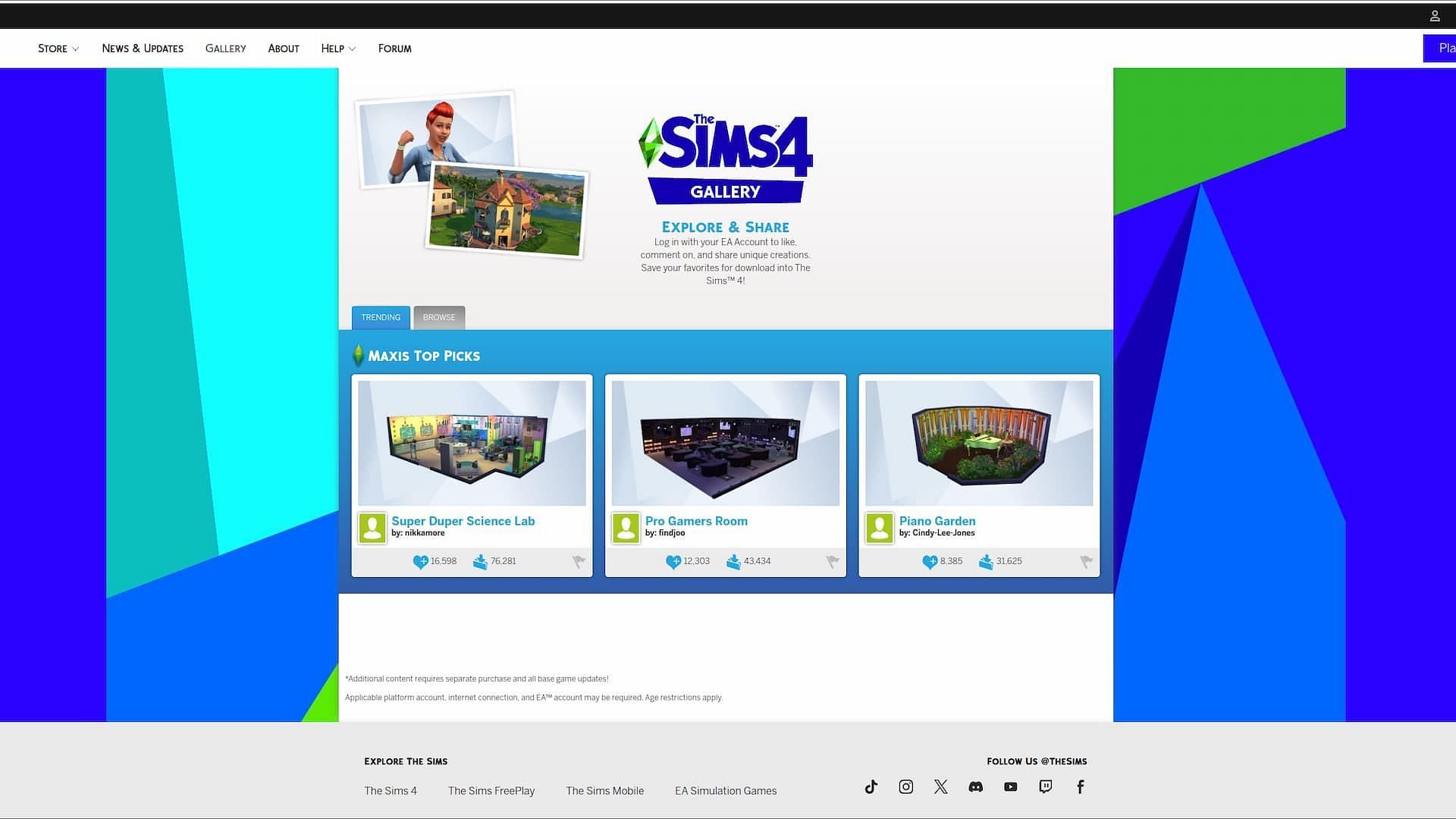Click the villa house photo
The image size is (1456, 819).
pos(507,210)
